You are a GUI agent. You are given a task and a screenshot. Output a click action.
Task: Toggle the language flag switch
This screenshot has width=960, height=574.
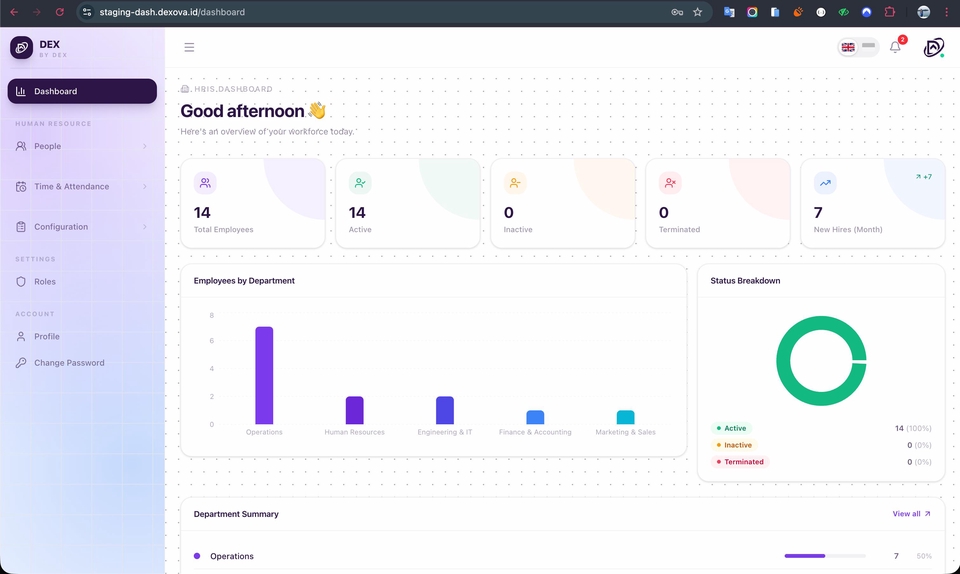tap(858, 47)
